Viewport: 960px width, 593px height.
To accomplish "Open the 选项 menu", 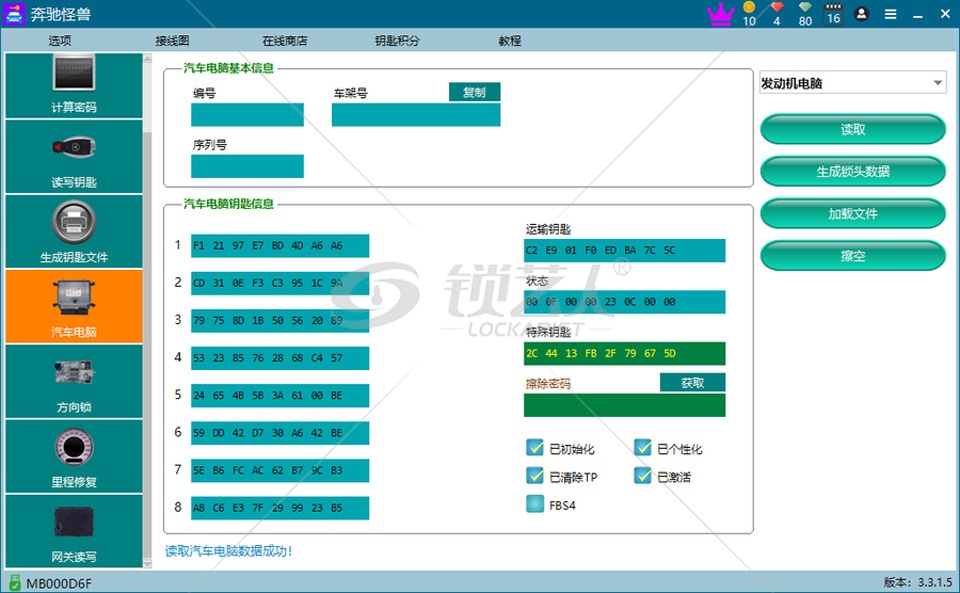I will click(60, 40).
